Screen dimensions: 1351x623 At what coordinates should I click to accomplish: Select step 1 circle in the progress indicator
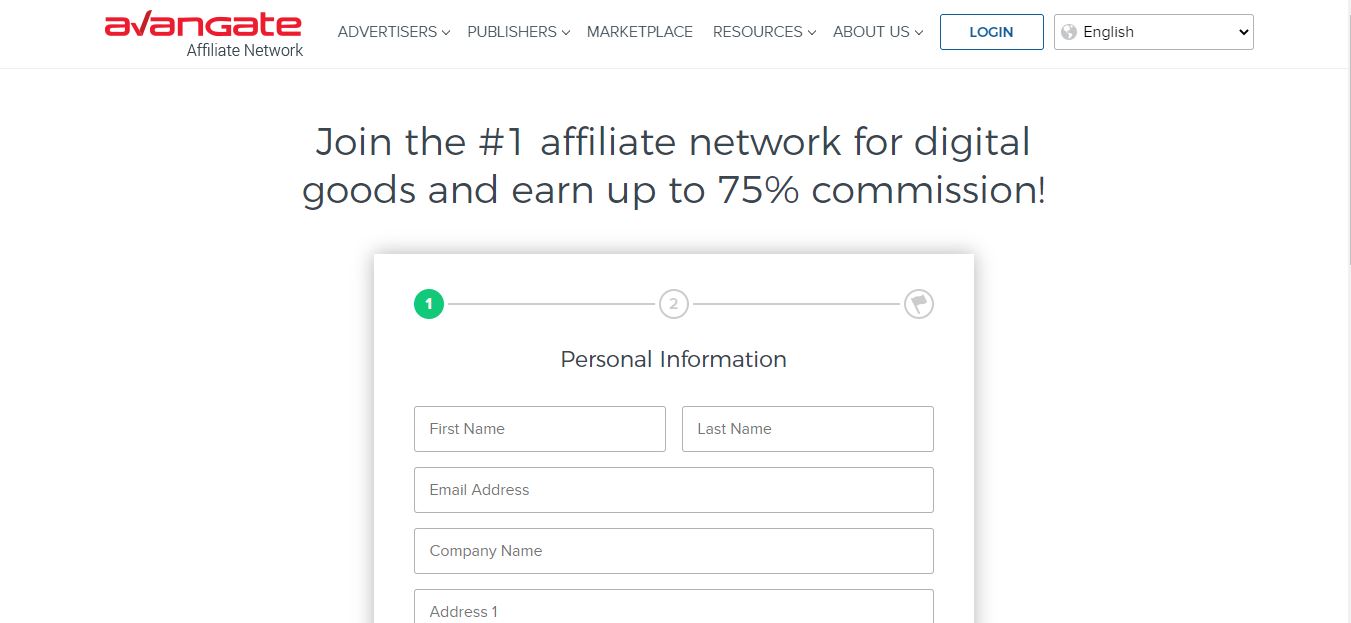tap(428, 304)
